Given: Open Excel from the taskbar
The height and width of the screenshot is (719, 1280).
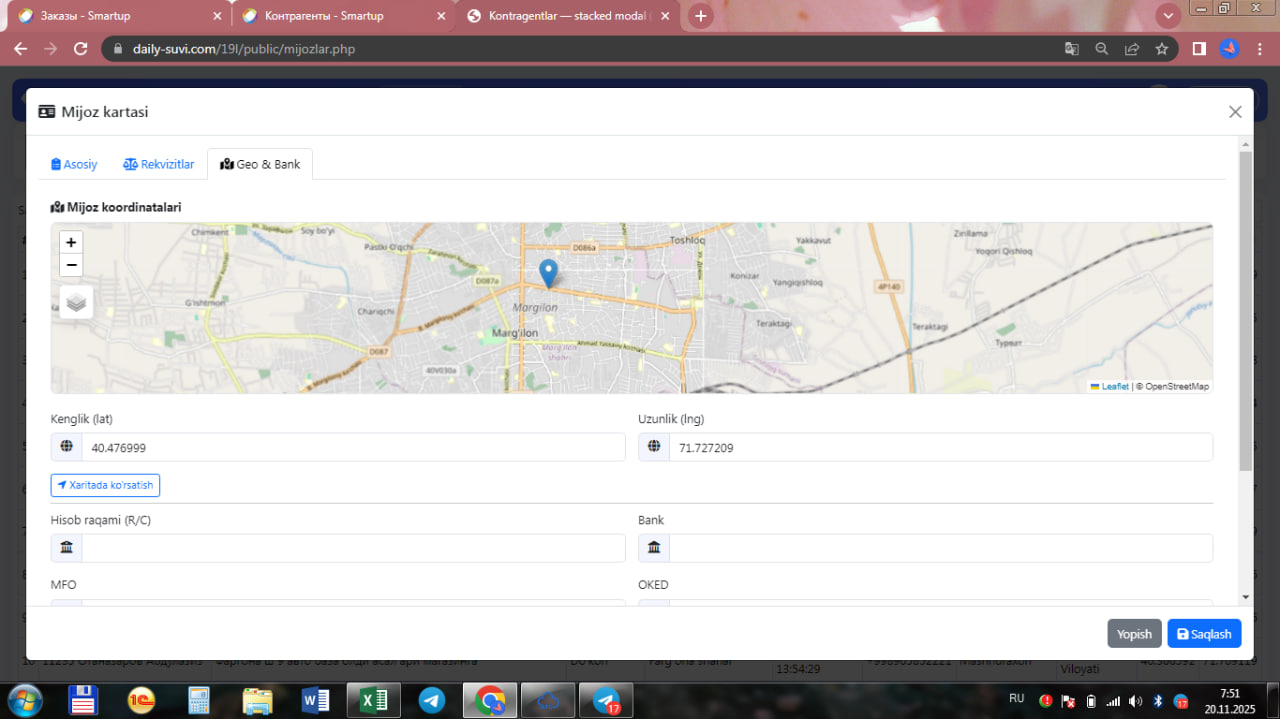Looking at the screenshot, I should tap(373, 700).
